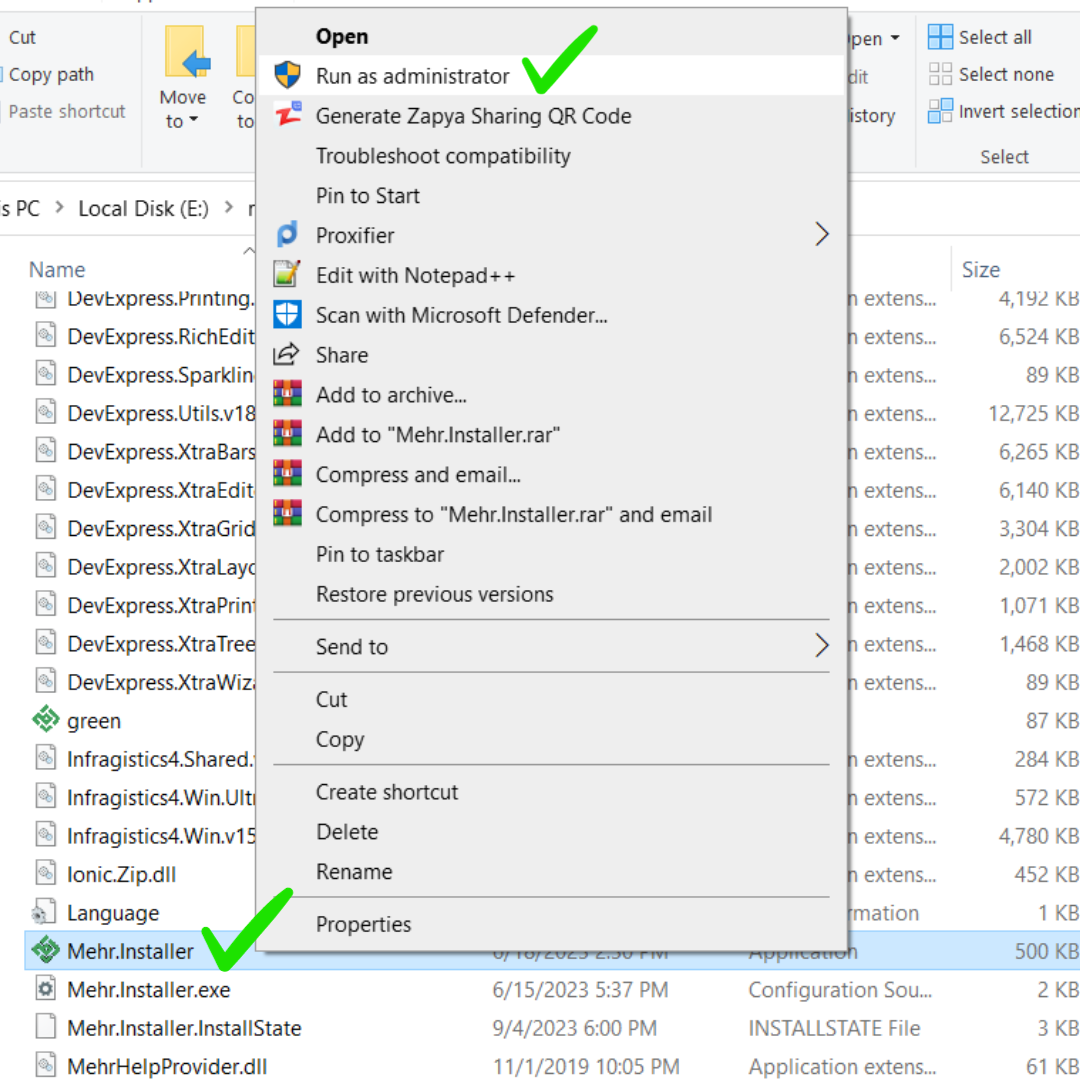
Task: Click the Invert selection icon in the ribbon
Action: point(940,111)
